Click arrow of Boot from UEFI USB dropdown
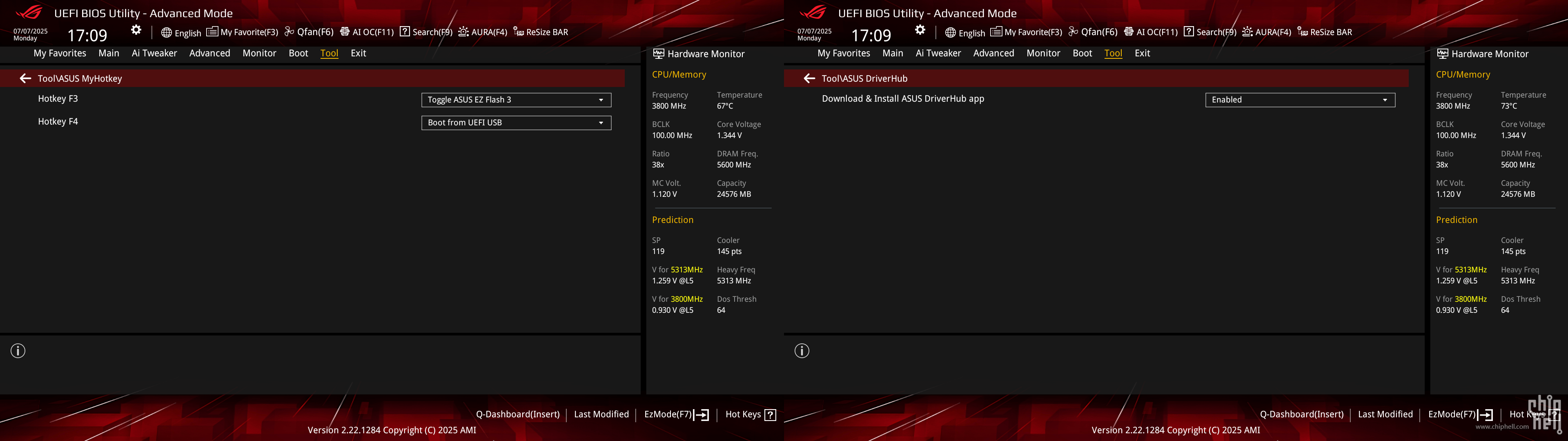 pyautogui.click(x=601, y=123)
